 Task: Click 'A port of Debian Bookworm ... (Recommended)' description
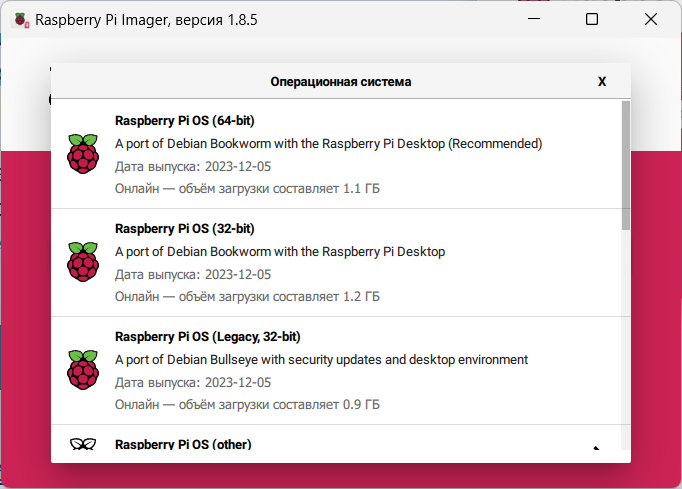point(328,144)
